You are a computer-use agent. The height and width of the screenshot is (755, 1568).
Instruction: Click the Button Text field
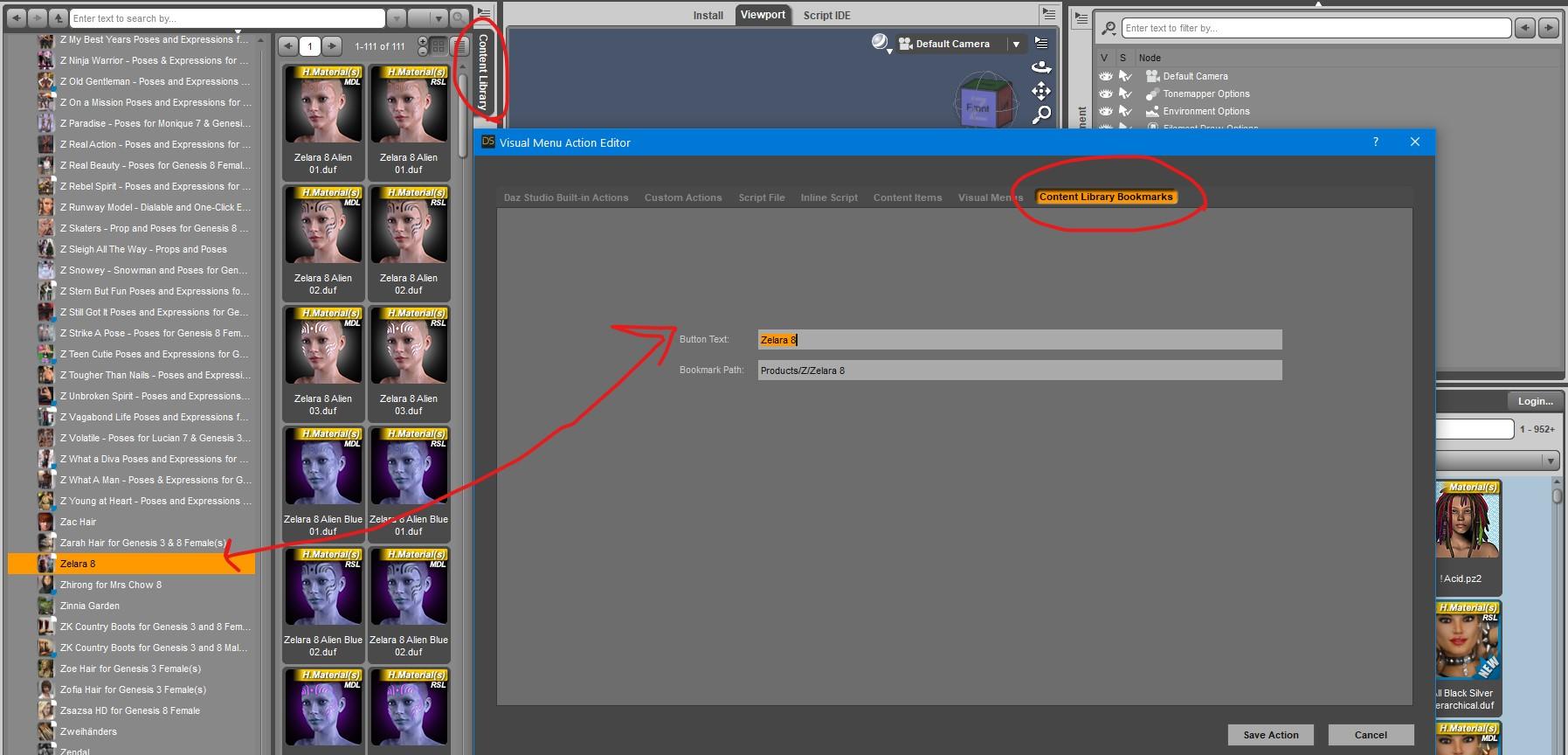coord(1019,340)
